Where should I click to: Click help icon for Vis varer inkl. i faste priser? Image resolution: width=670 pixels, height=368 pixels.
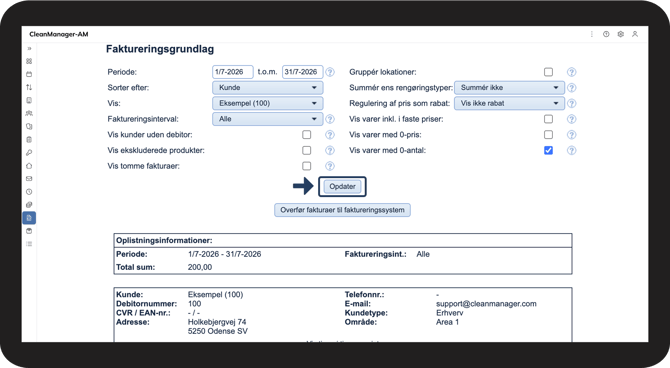pos(571,119)
